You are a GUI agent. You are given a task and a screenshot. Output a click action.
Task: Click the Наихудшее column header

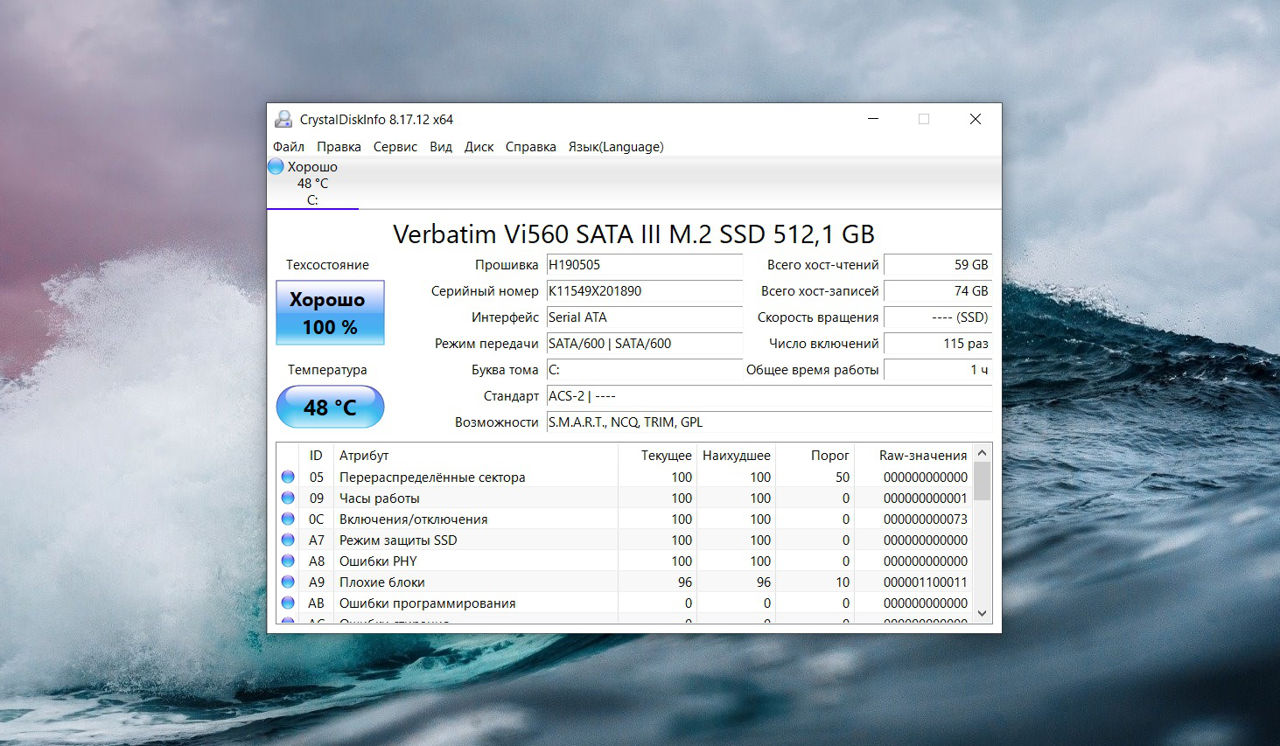[736, 455]
